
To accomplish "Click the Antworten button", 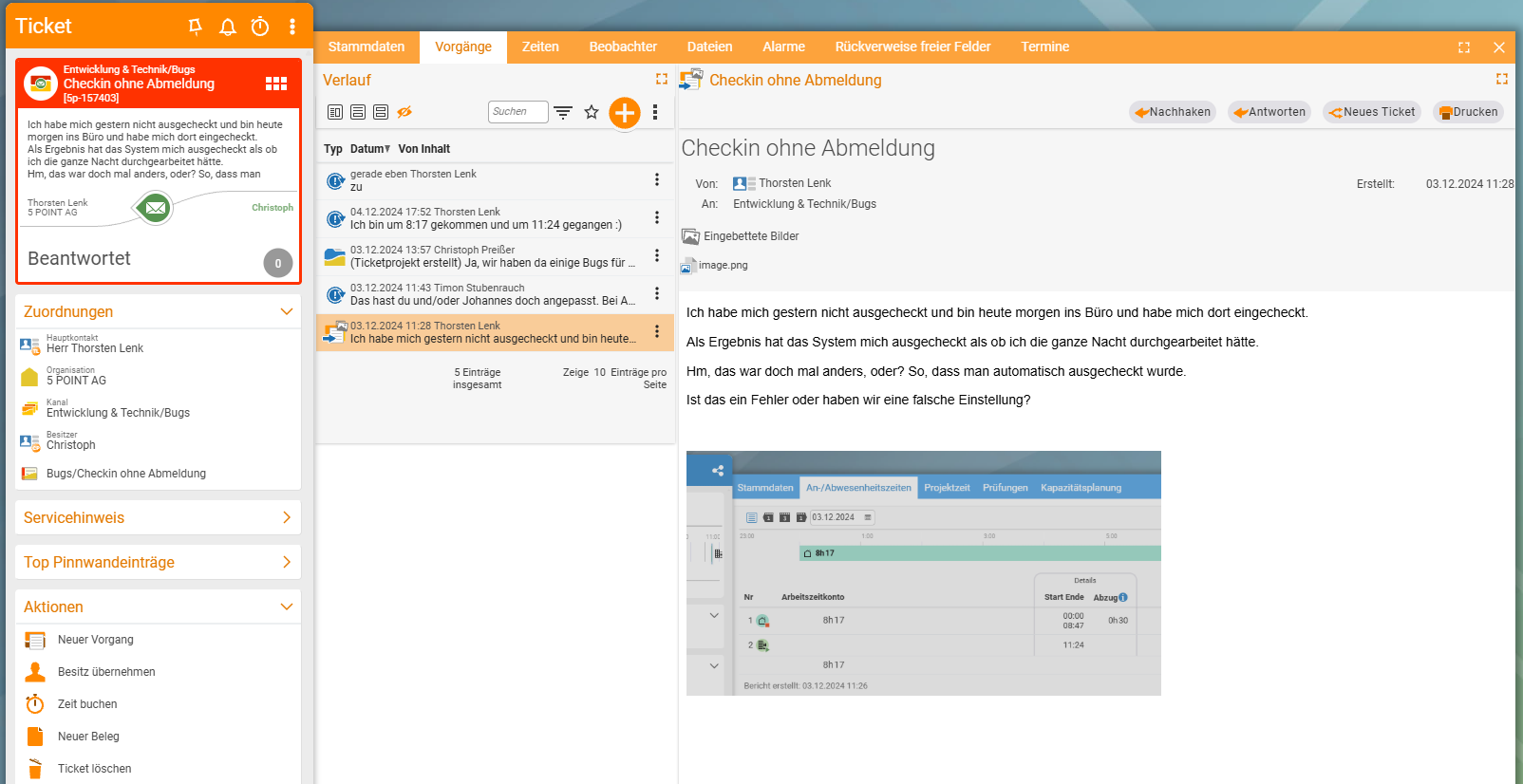I will 1269,112.
